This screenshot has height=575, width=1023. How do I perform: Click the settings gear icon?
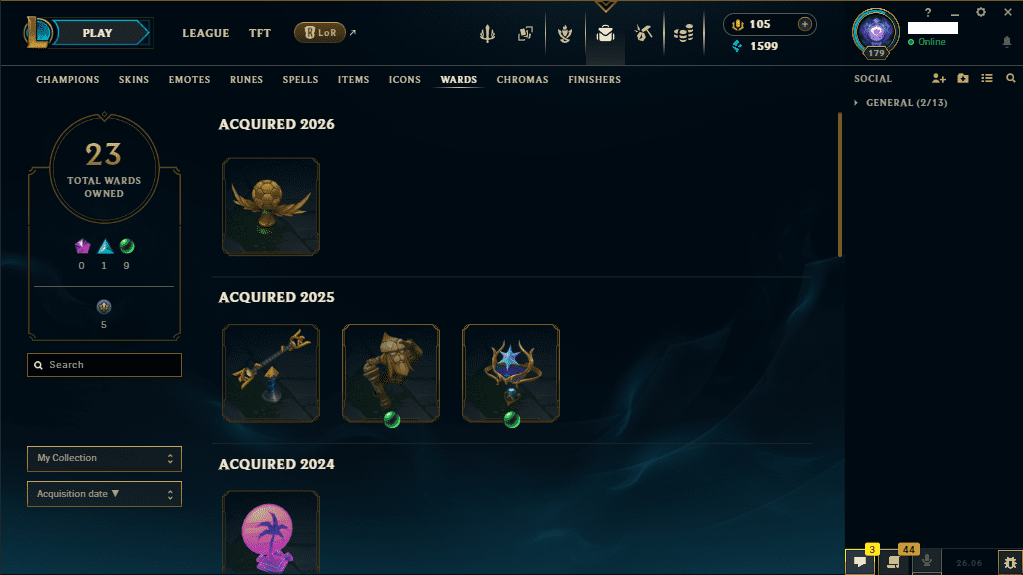(981, 12)
